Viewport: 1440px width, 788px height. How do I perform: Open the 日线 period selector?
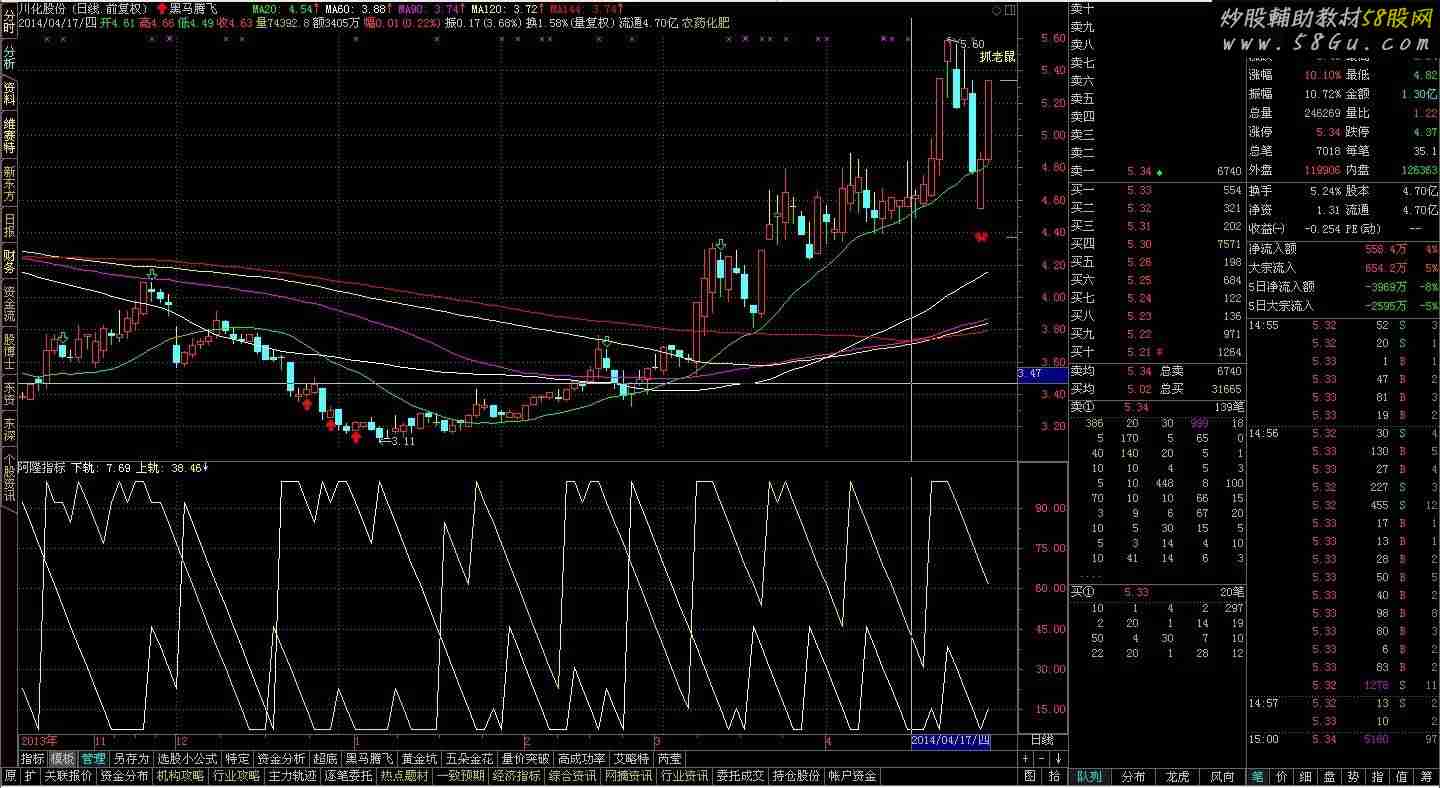(1042, 741)
